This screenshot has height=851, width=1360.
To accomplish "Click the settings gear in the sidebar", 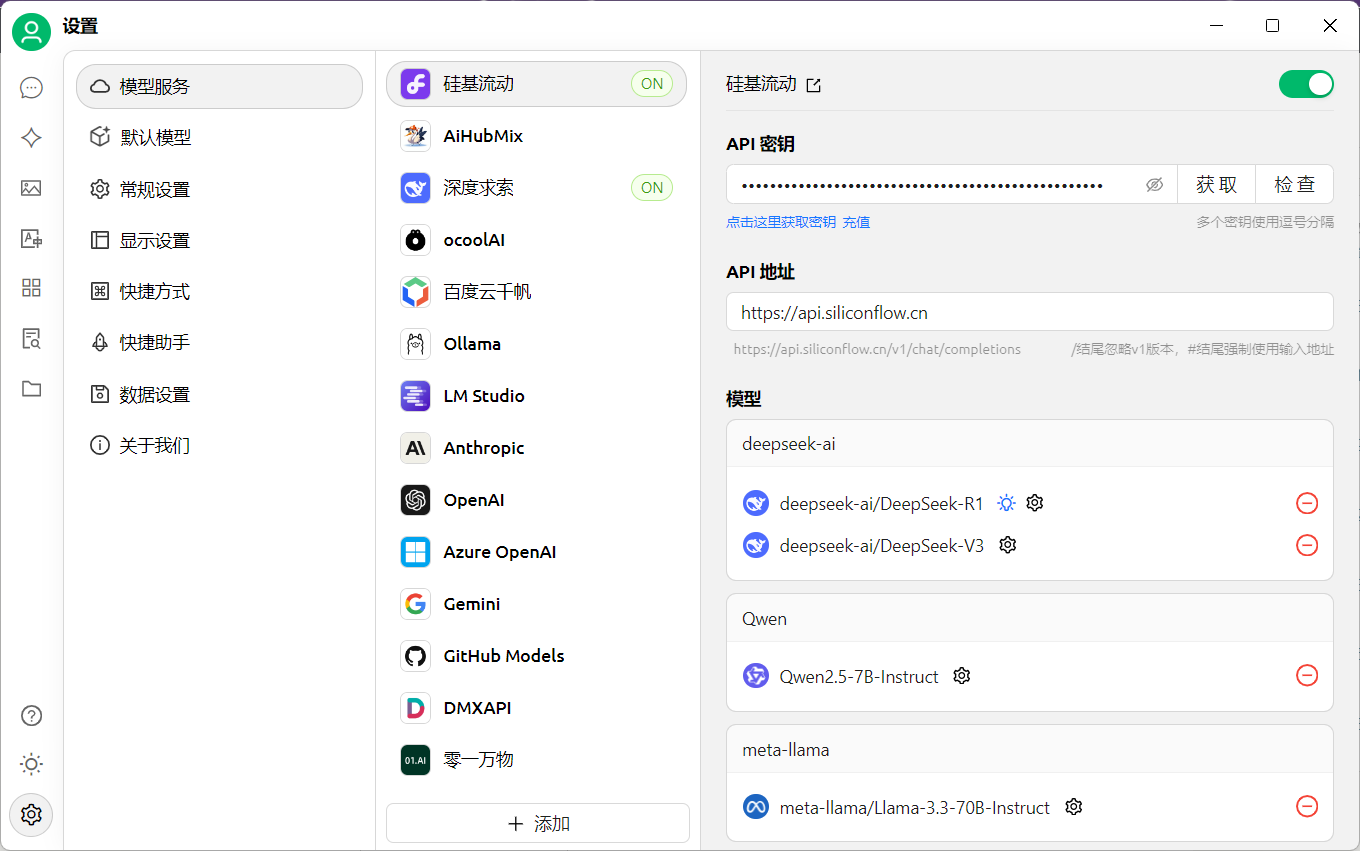I will 31,815.
